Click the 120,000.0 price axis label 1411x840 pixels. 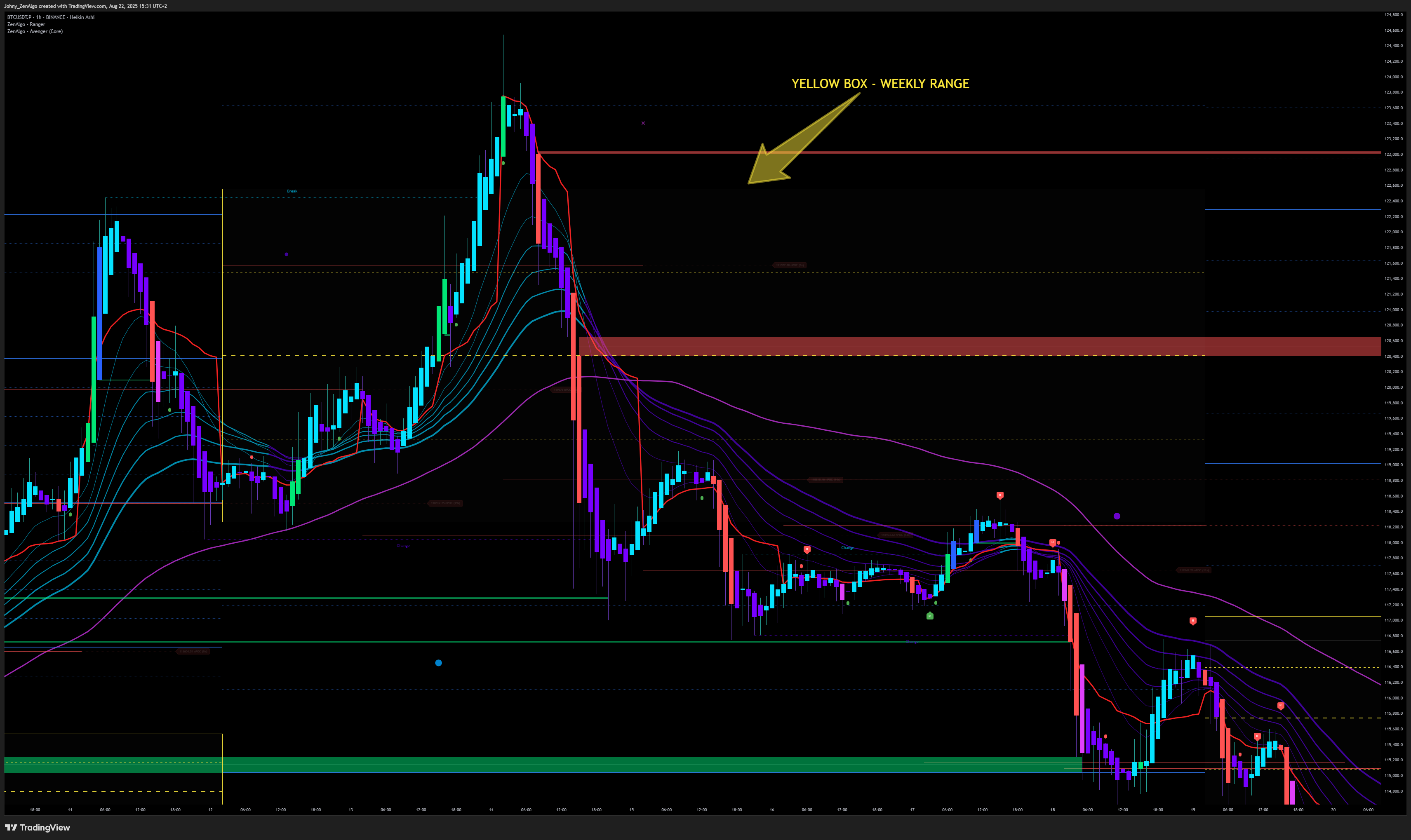(x=1393, y=387)
